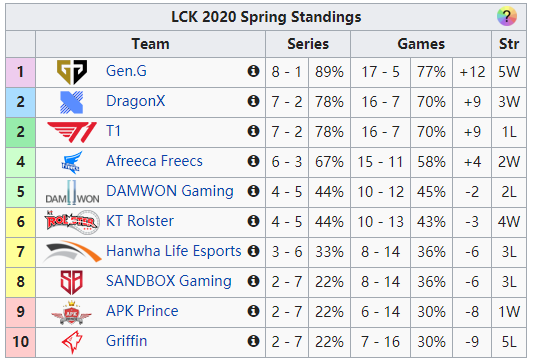Viewport: 533px width, 361px height.
Task: Click Hanwha Life Esports info icon
Action: [x=253, y=251]
